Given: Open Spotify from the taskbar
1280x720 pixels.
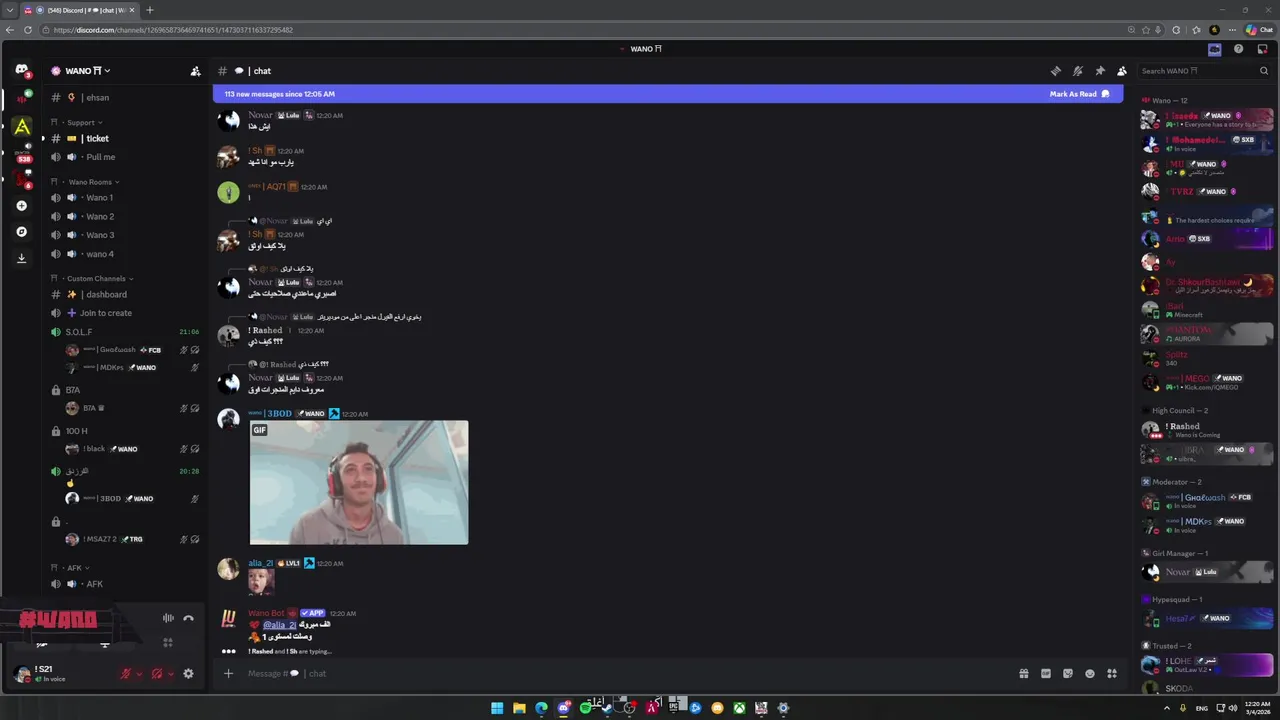Looking at the screenshot, I should coord(586,708).
